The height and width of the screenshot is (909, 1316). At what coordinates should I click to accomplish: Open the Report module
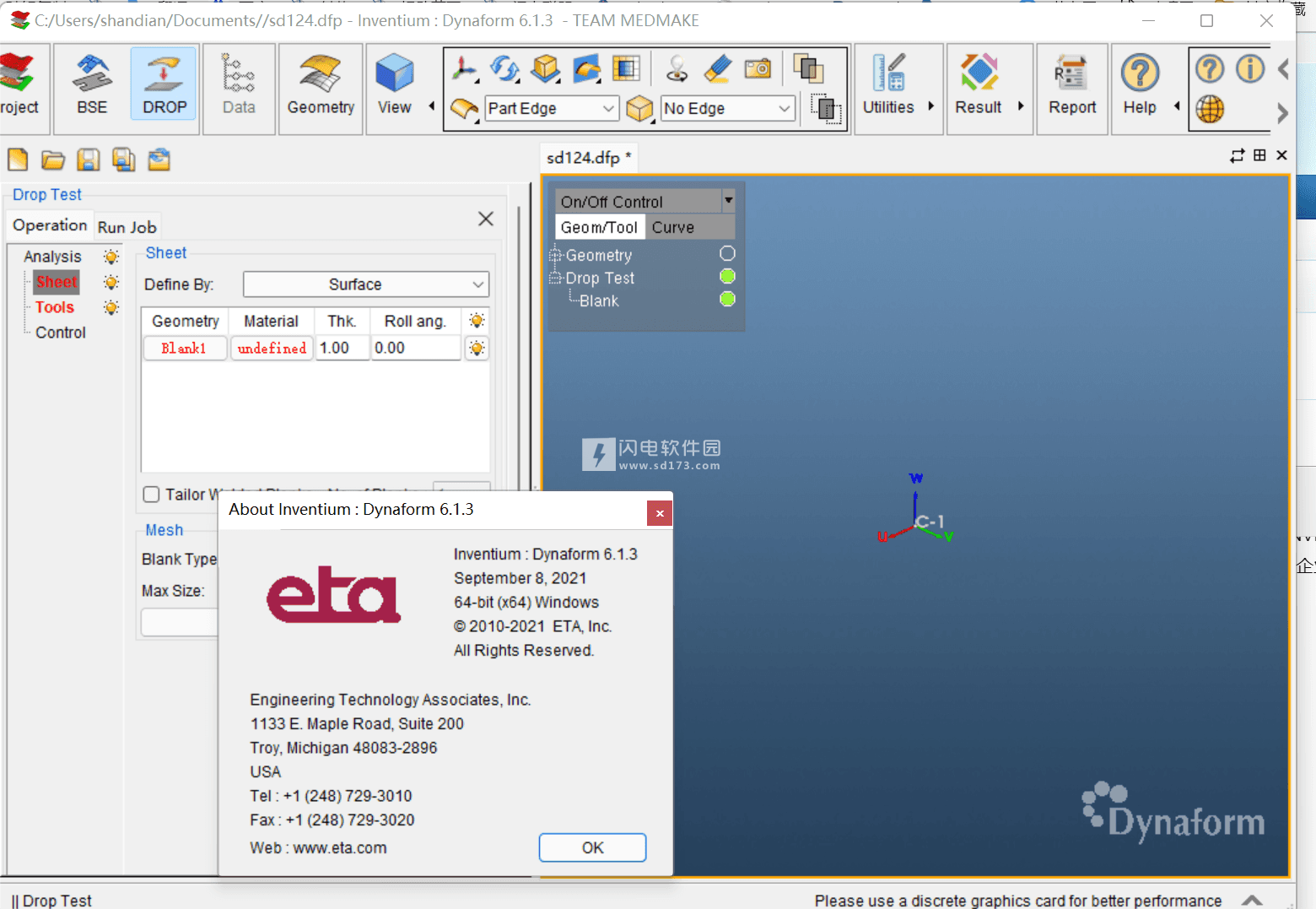1072,84
